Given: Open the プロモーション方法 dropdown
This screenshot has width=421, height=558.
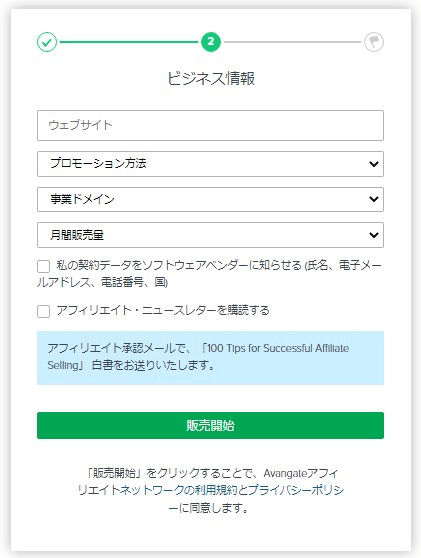Looking at the screenshot, I should point(210,164).
